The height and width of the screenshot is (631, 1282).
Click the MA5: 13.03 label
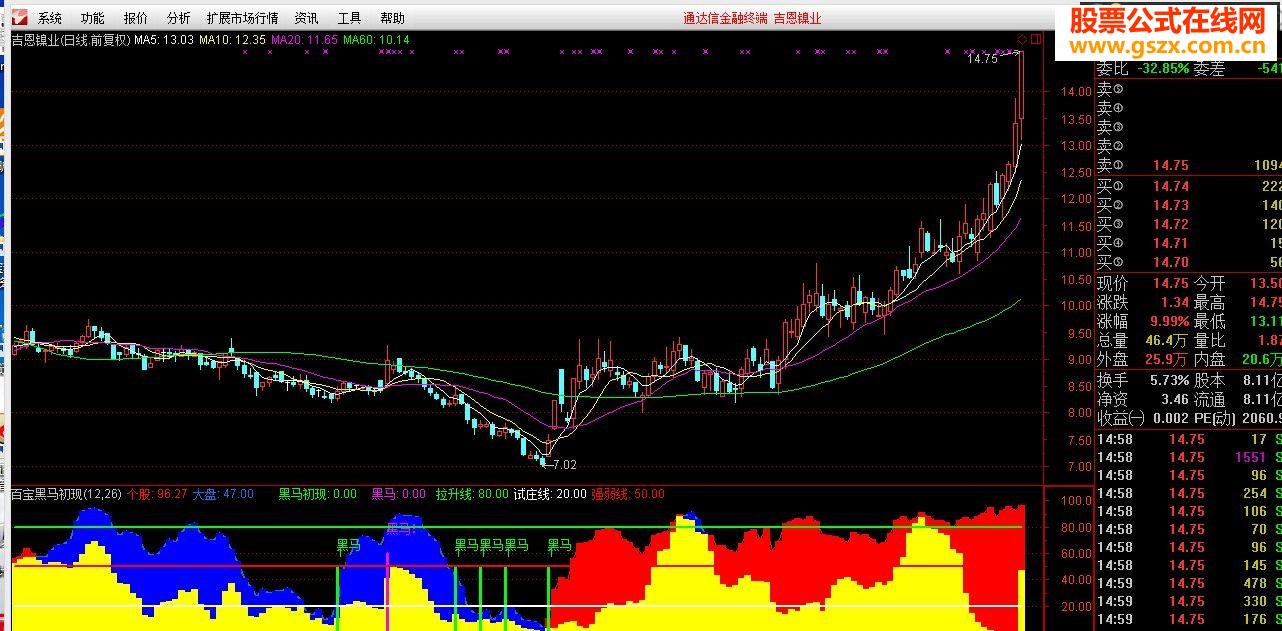164,40
